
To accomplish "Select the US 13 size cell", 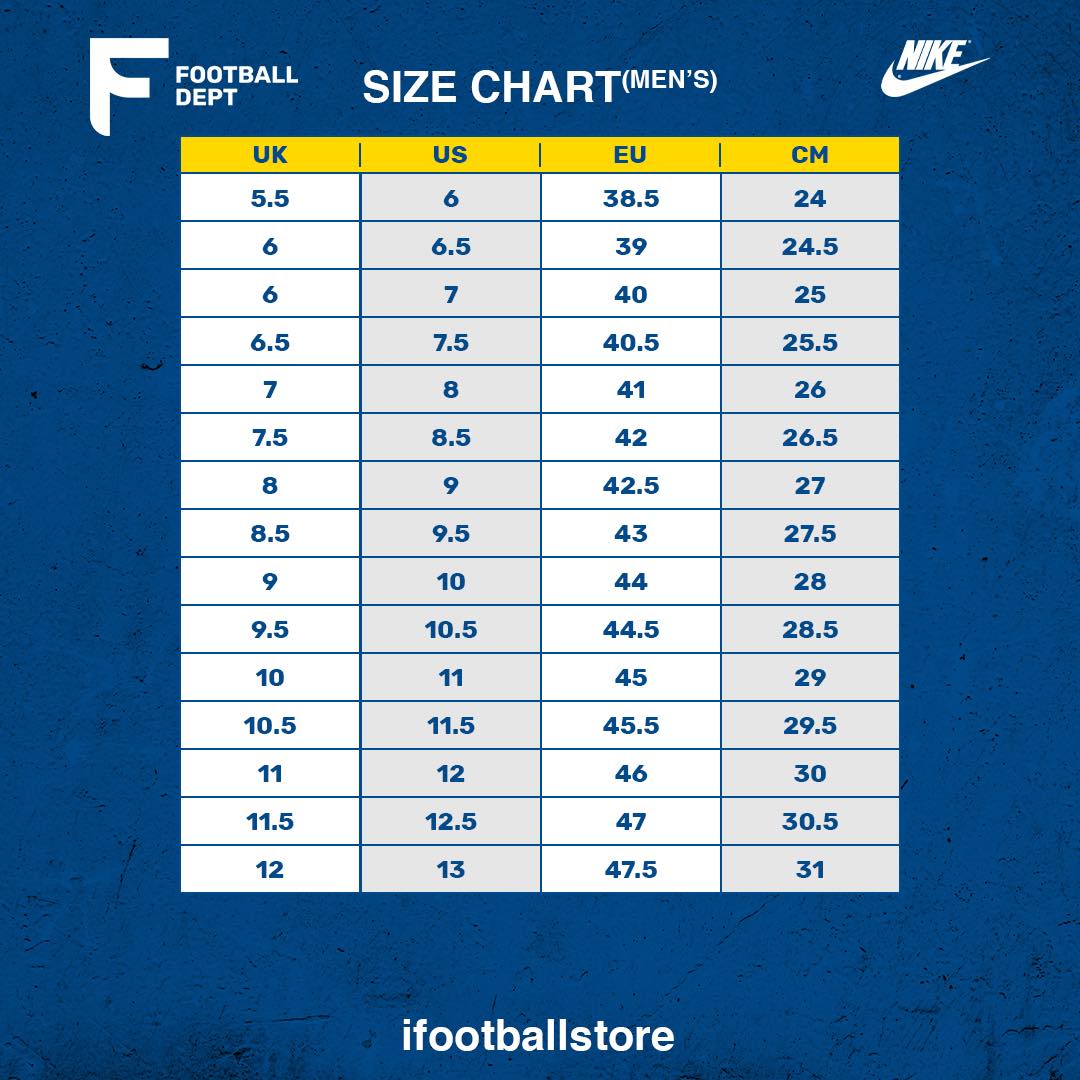I will click(x=450, y=870).
